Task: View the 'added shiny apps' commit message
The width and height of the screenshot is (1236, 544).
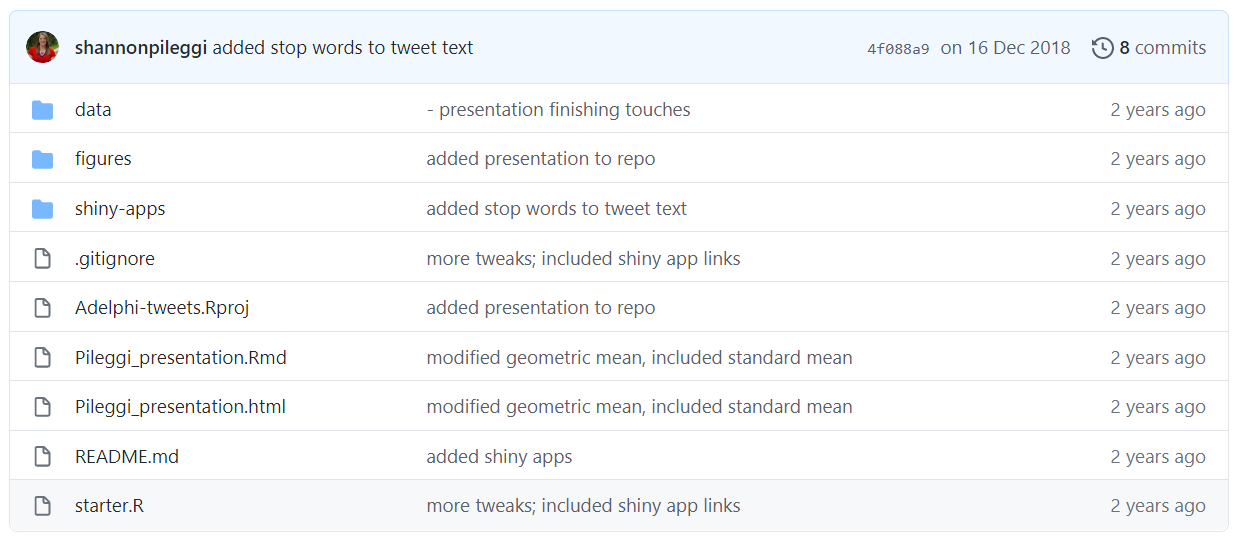Action: point(499,457)
